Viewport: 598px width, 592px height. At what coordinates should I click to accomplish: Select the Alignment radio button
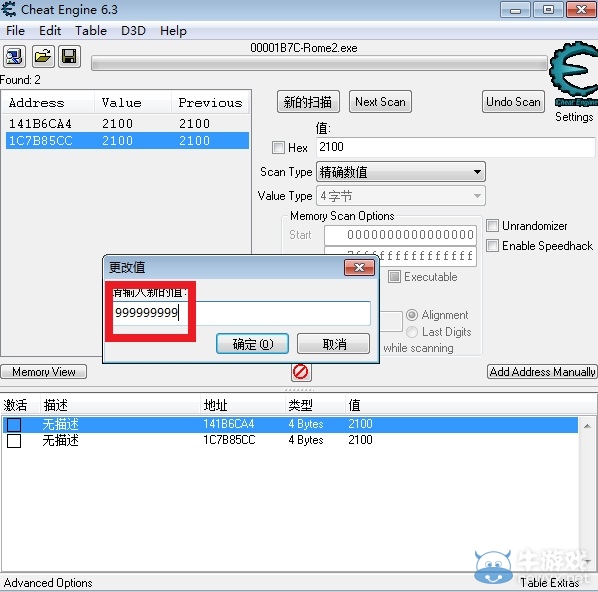pos(412,315)
